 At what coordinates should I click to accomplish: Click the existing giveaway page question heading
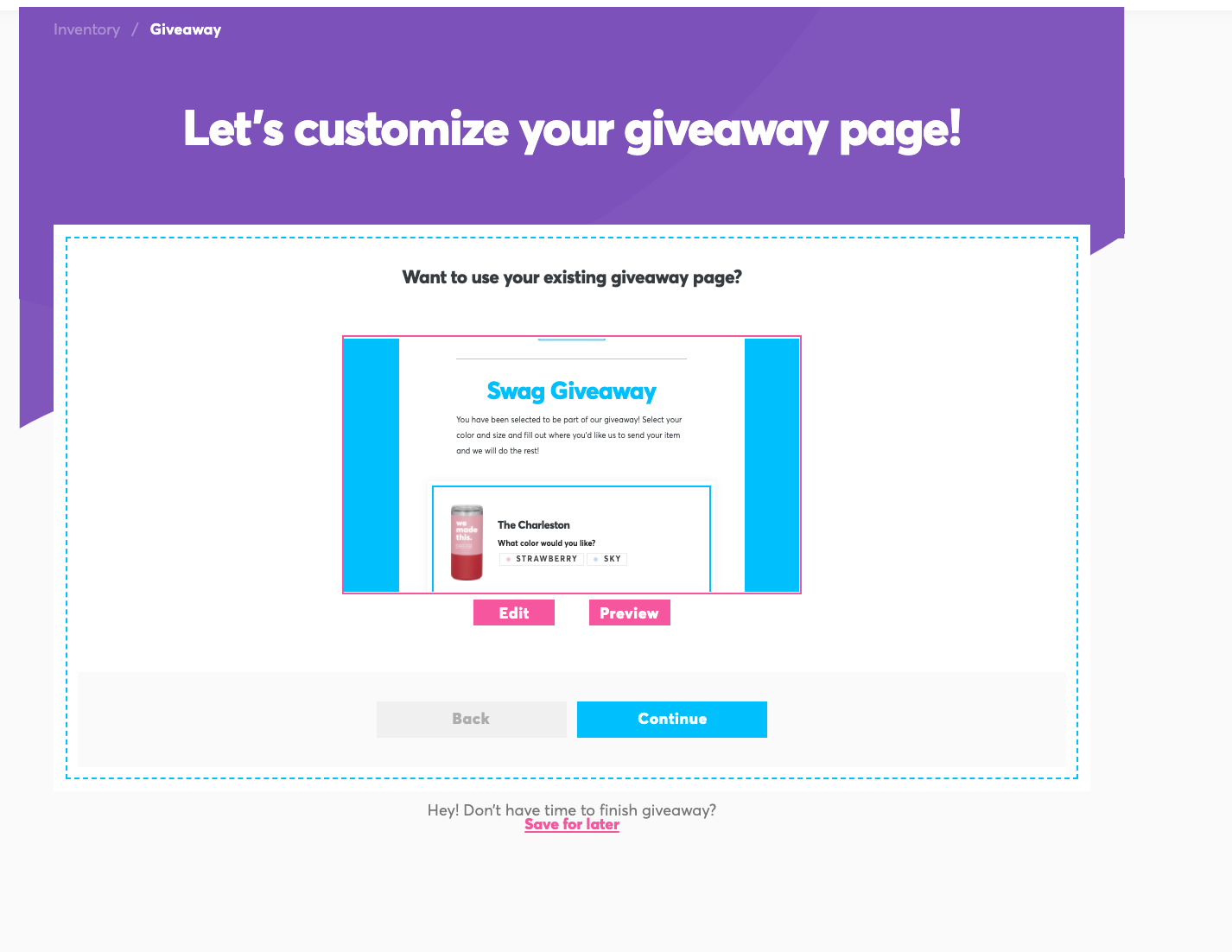pos(571,277)
